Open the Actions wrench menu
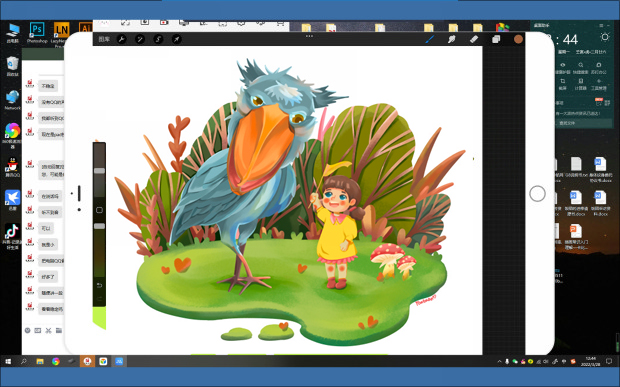Image resolution: width=620 pixels, height=387 pixels. coord(122,39)
